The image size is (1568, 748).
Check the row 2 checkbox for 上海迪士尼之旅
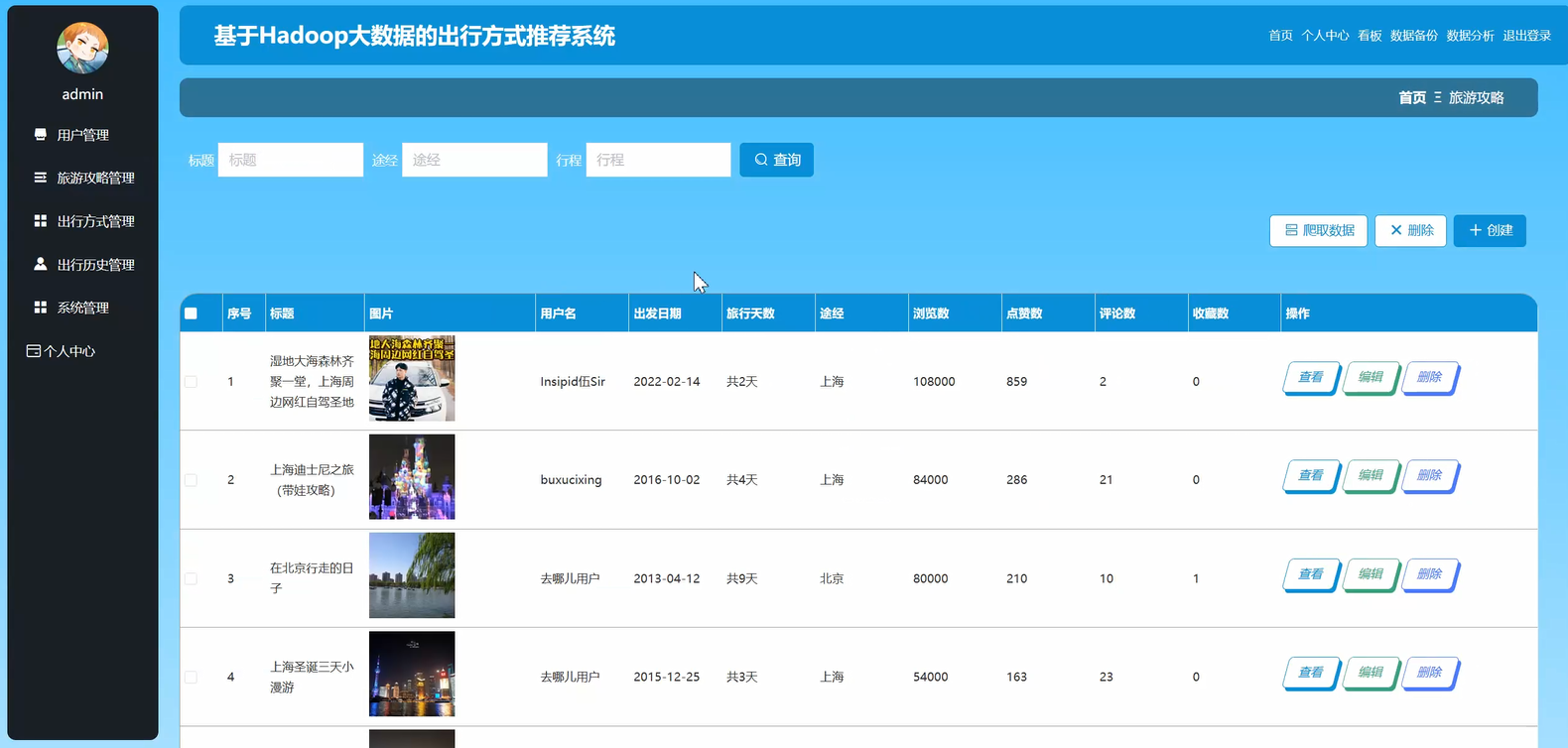pyautogui.click(x=191, y=480)
